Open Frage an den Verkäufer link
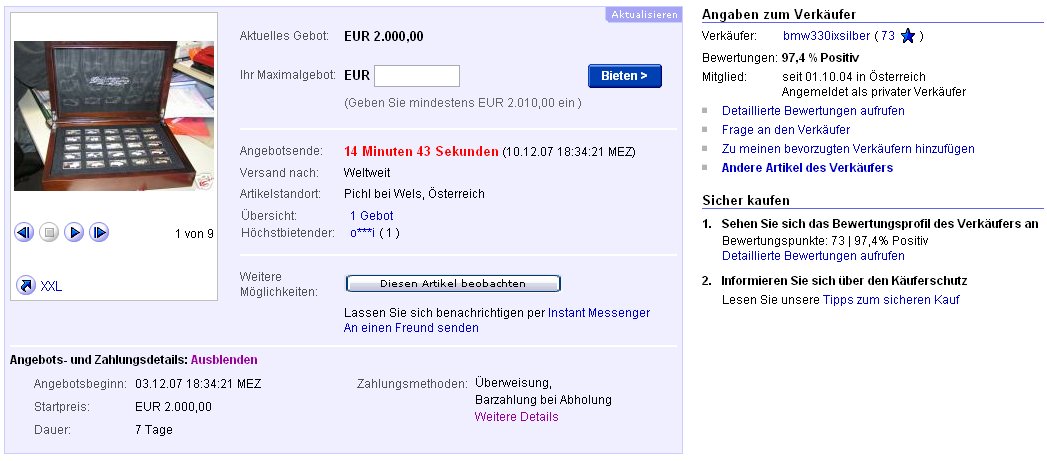Image resolution: width=1047 pixels, height=461 pixels. pyautogui.click(x=786, y=129)
